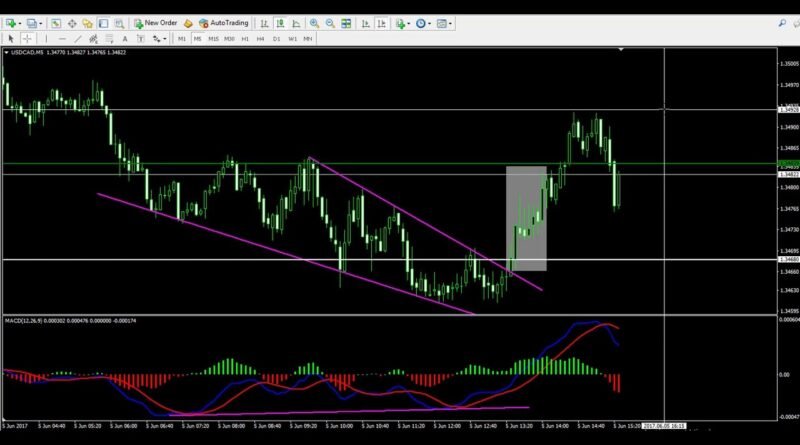Open the Indicators list icon
The height and width of the screenshot is (445, 800).
pos(400,23)
